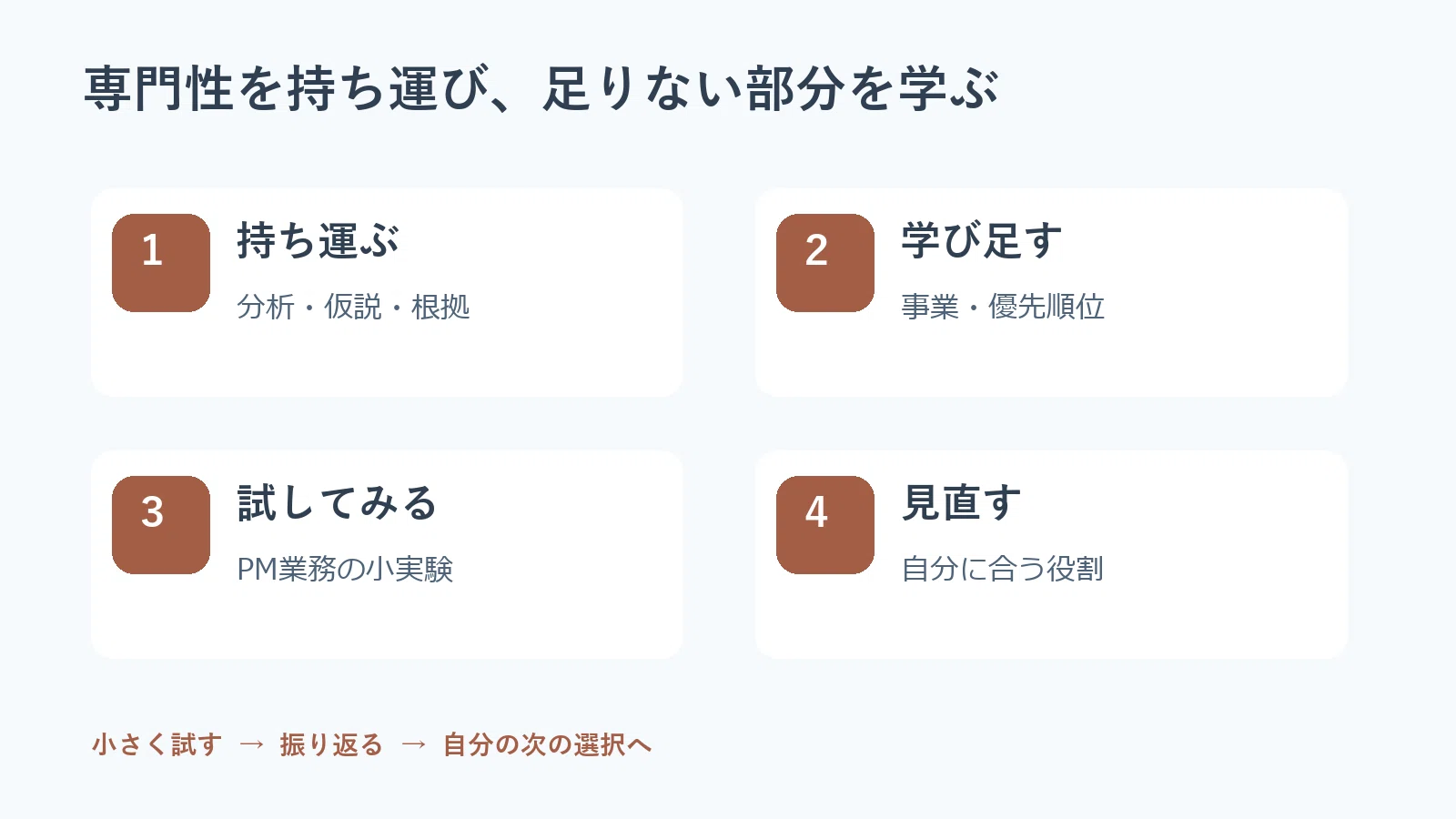Click the first arrow after 小さく試す

(251, 744)
